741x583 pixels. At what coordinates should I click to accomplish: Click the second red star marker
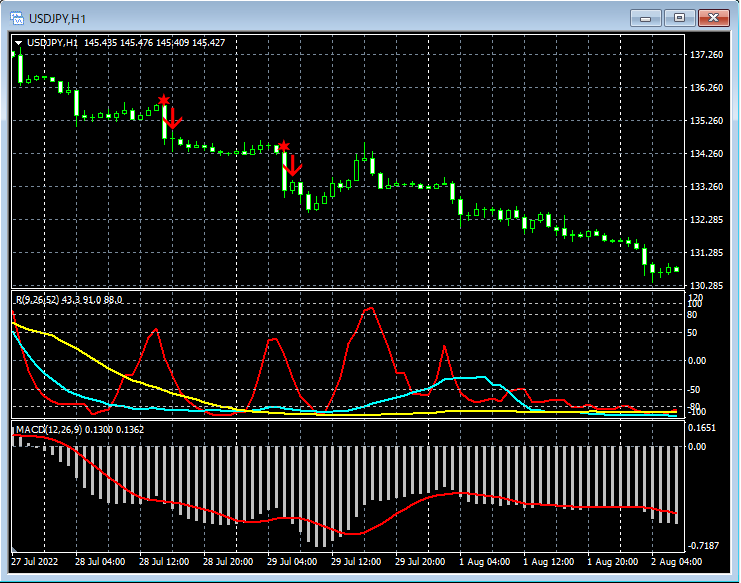pos(284,146)
